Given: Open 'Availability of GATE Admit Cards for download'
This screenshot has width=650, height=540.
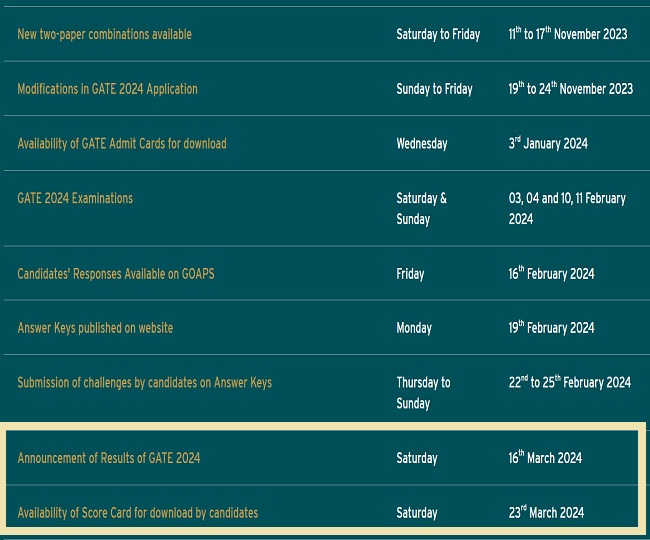Looking at the screenshot, I should coord(121,144).
